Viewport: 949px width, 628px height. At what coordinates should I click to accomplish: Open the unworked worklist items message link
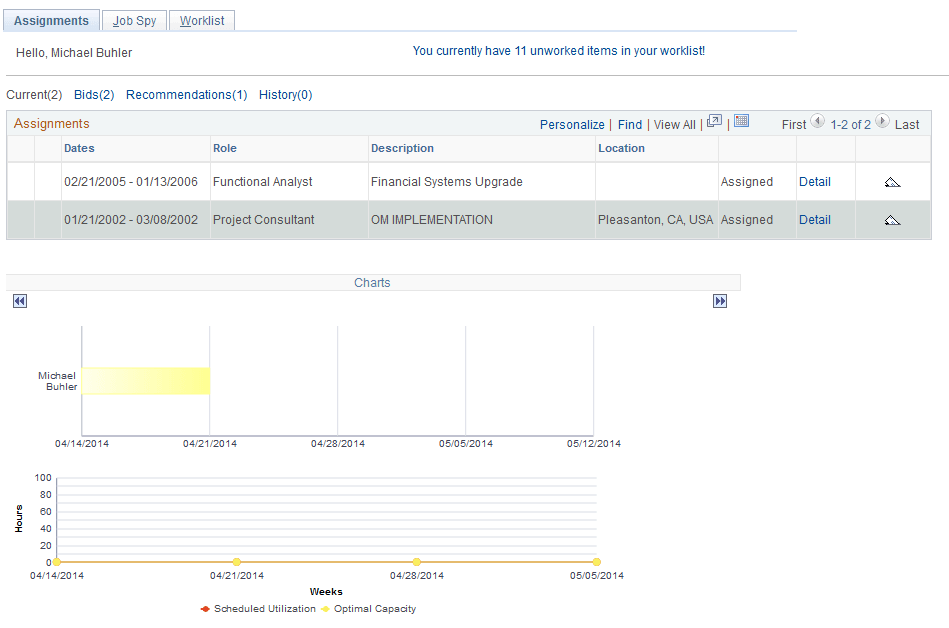point(559,51)
